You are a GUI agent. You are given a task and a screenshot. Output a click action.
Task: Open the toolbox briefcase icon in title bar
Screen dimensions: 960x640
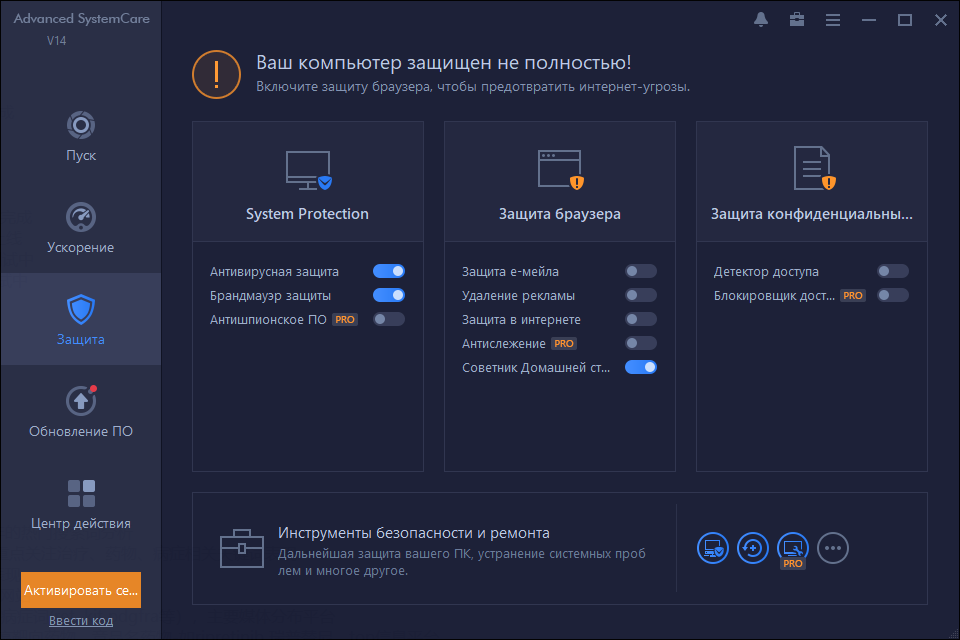(797, 20)
